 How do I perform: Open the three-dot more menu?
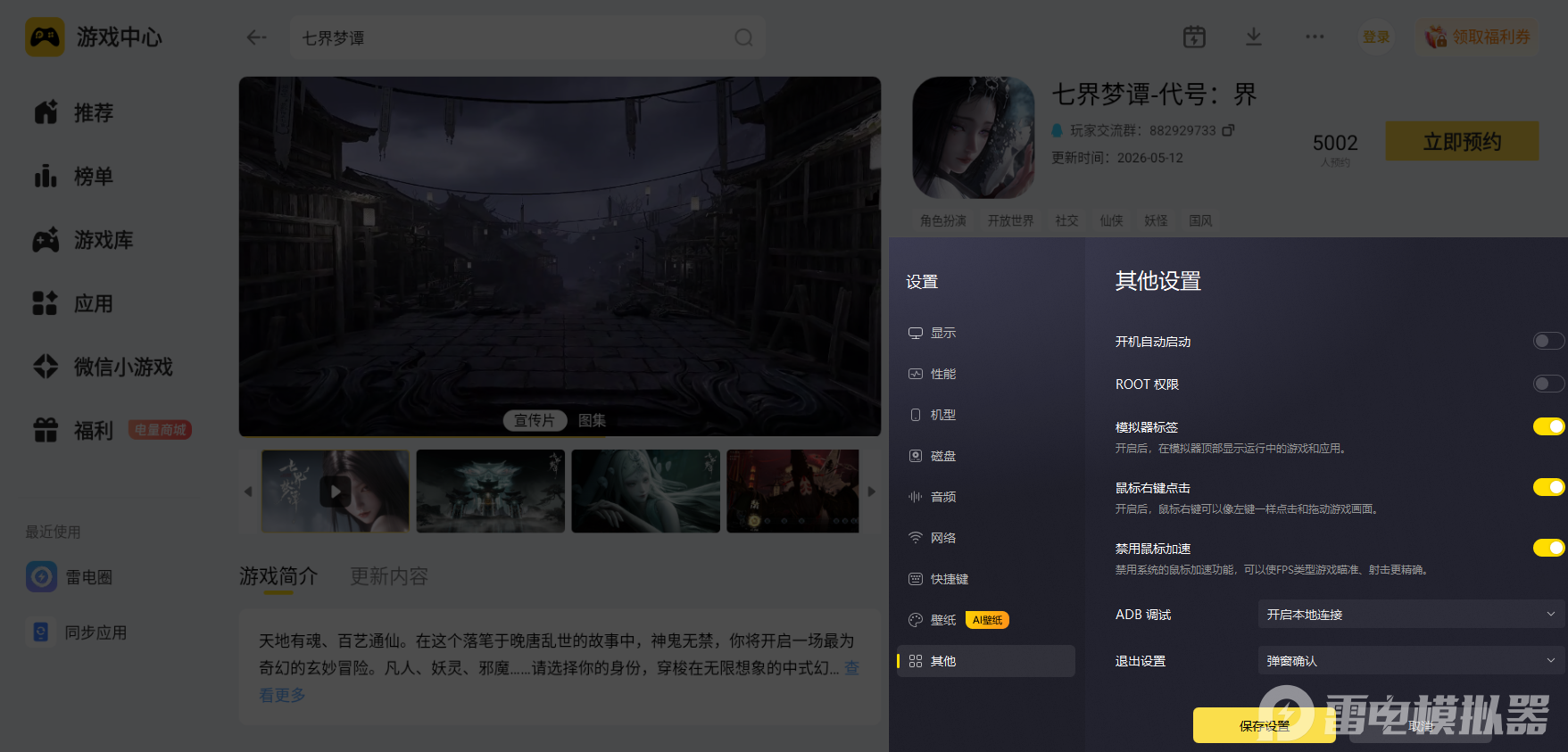(1315, 37)
